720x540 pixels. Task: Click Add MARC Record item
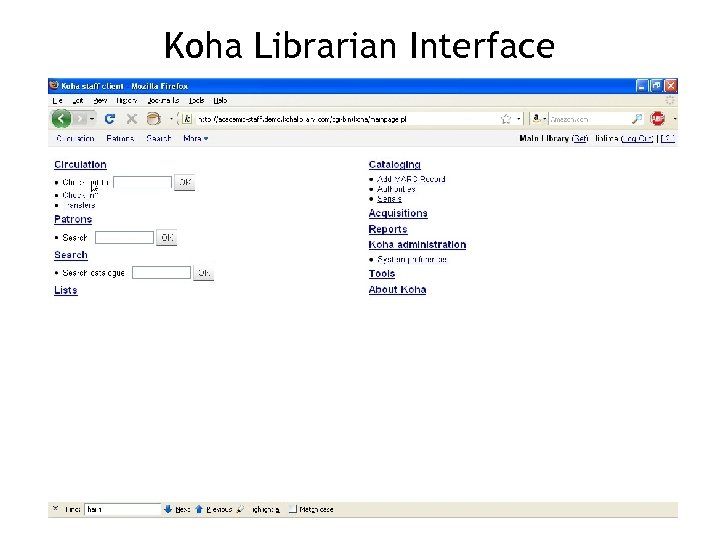click(411, 179)
